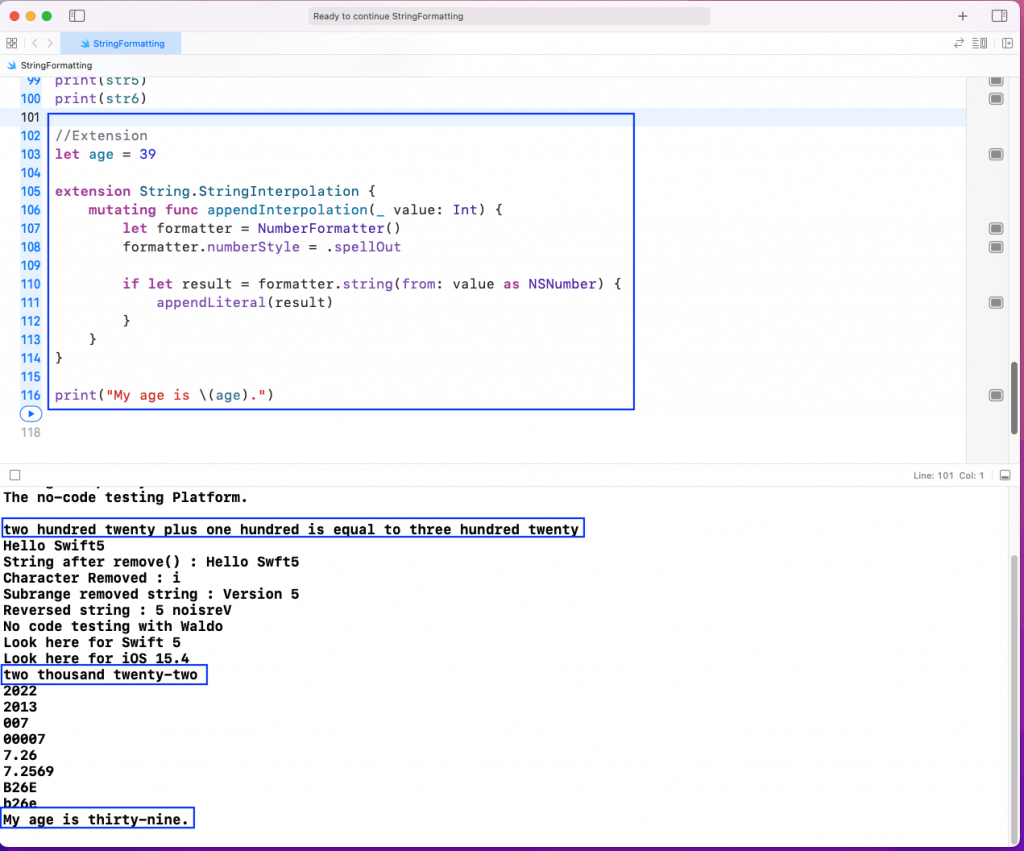Click the plus button to add library item
This screenshot has width=1024, height=851.
tap(963, 16)
